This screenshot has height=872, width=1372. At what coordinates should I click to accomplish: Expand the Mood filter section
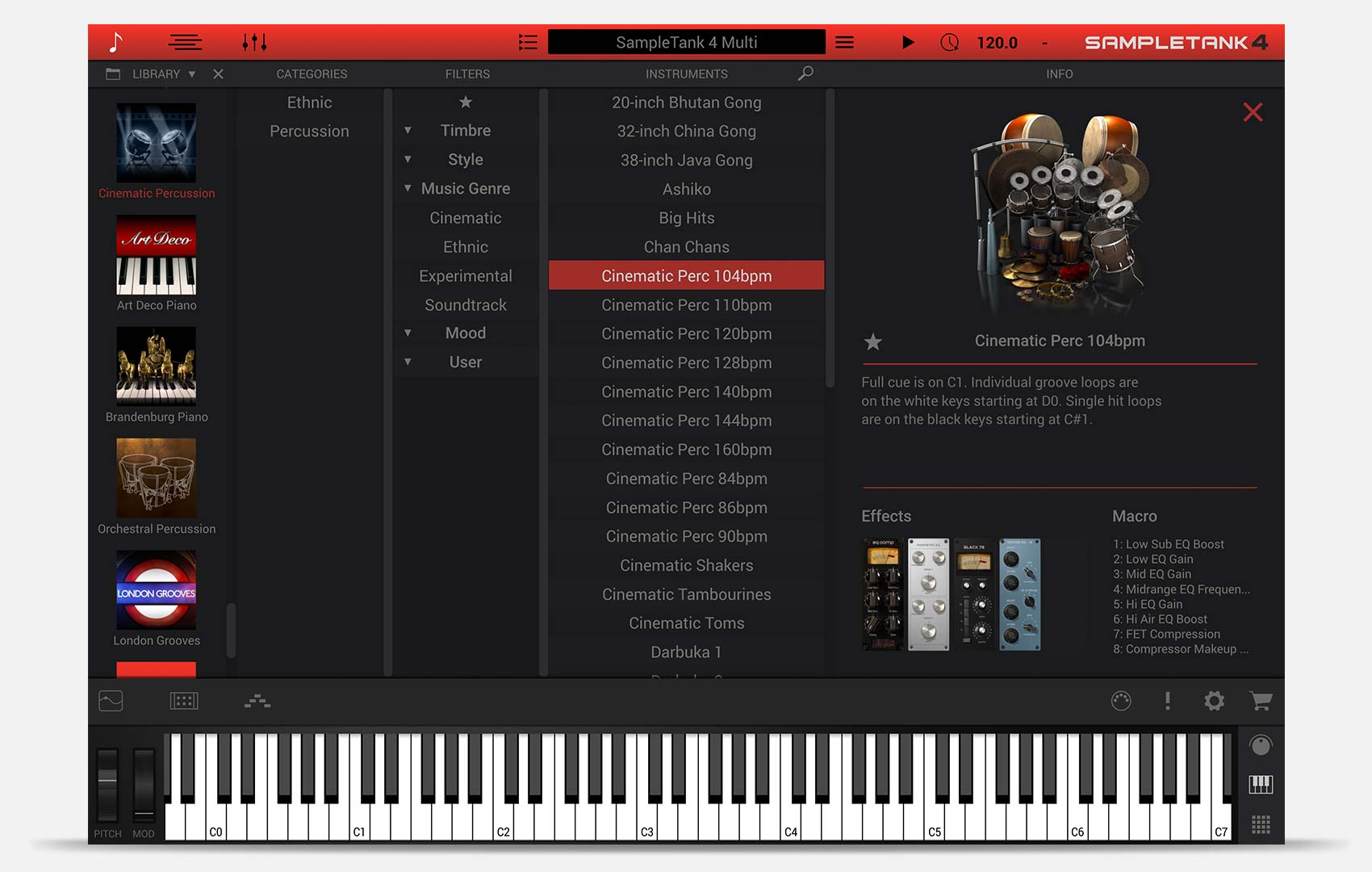408,333
